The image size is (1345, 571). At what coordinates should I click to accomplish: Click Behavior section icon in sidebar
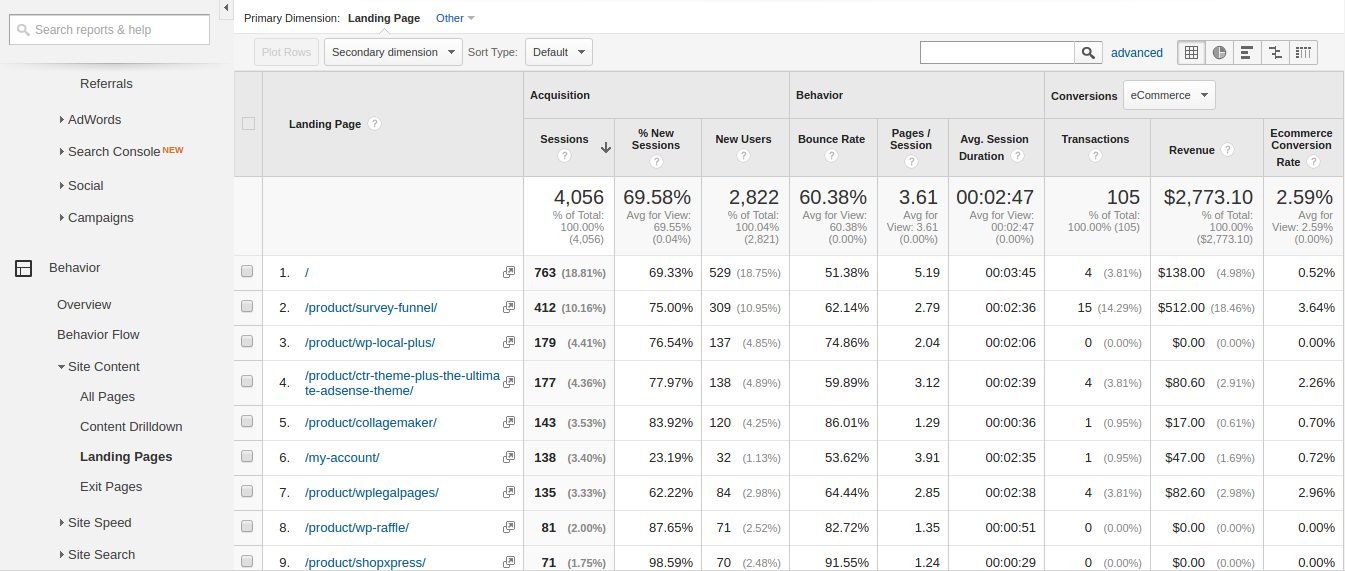(x=23, y=268)
